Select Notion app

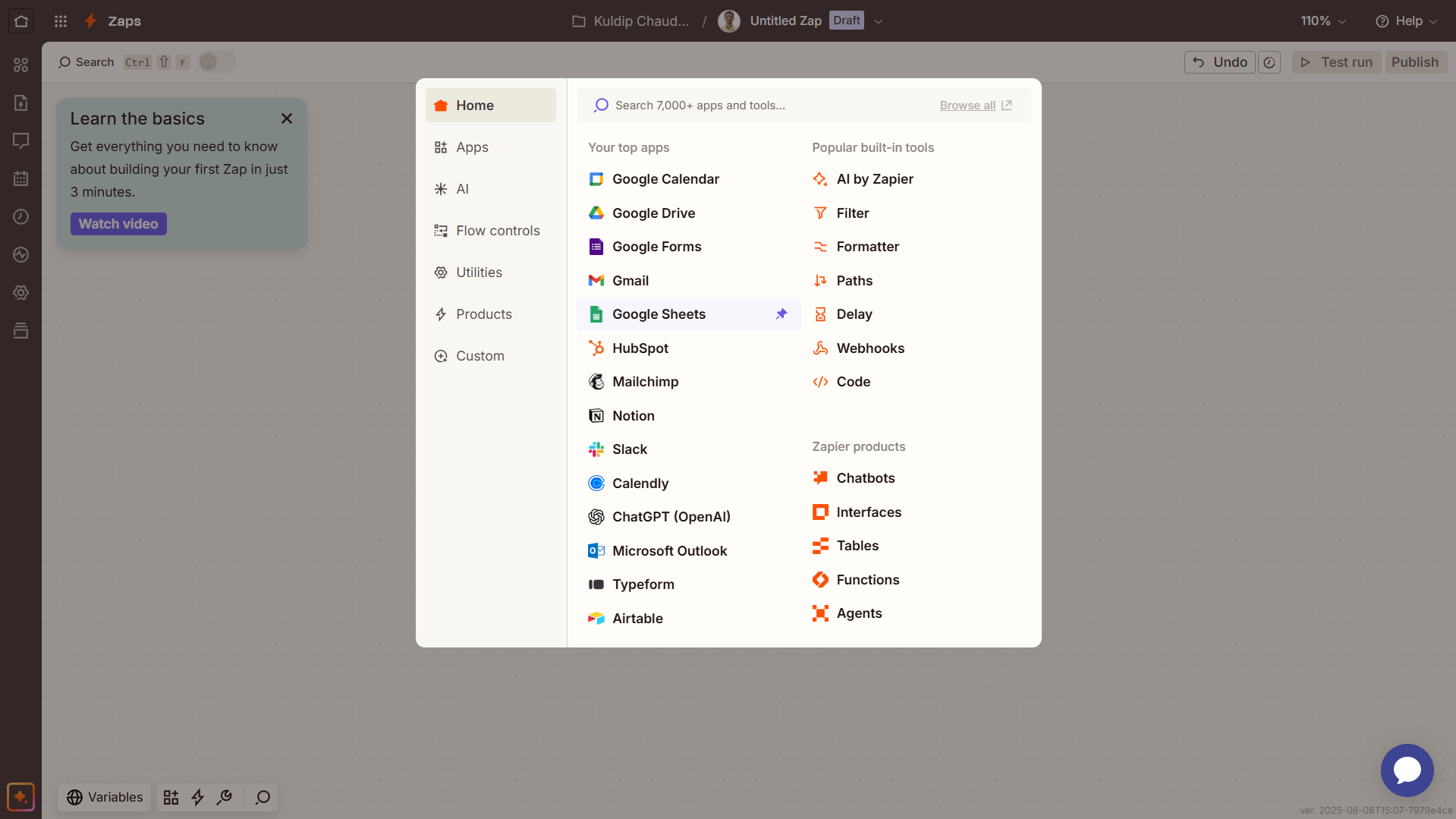[688, 416]
